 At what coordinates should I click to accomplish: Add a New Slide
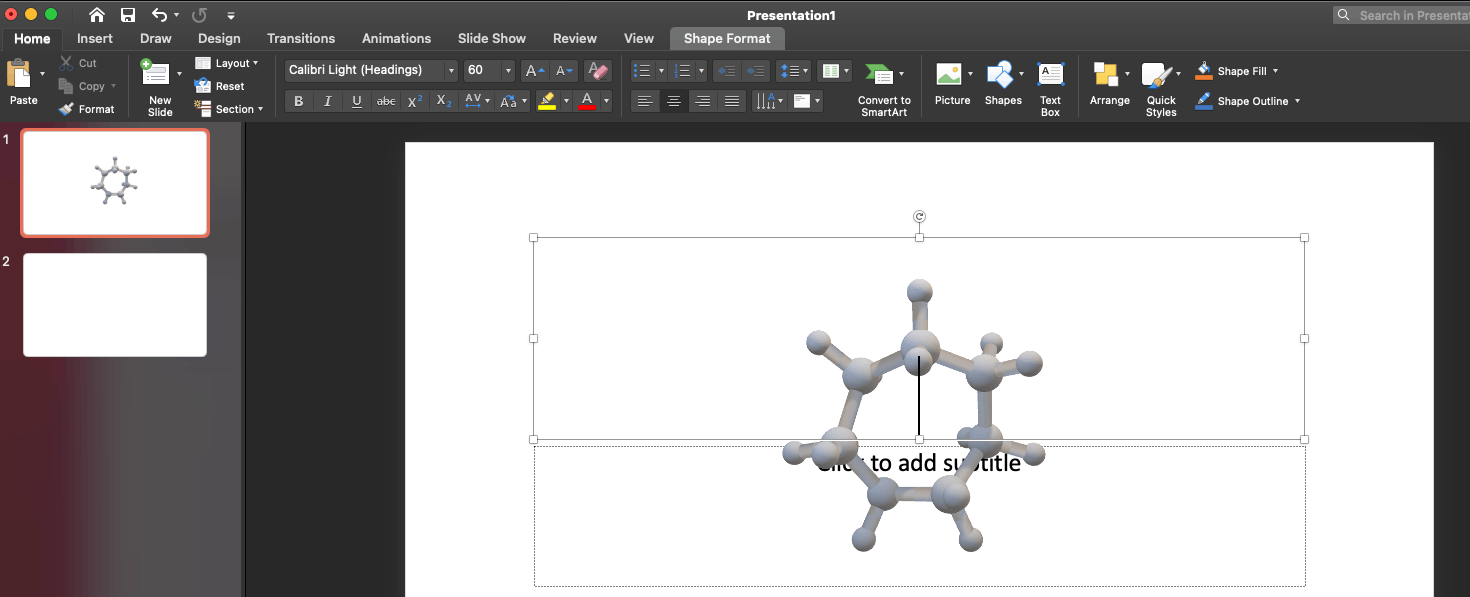pyautogui.click(x=155, y=74)
